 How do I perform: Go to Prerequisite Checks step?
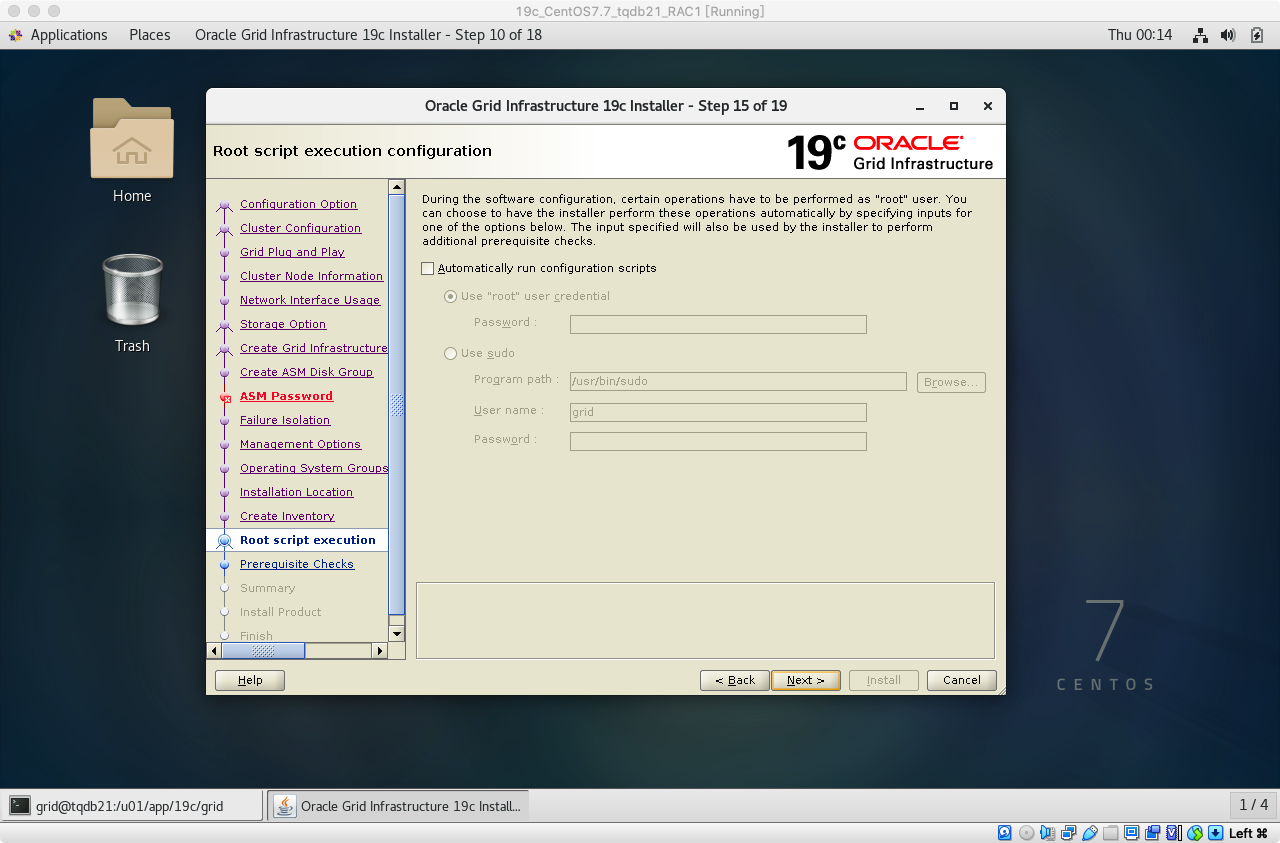pyautogui.click(x=297, y=564)
